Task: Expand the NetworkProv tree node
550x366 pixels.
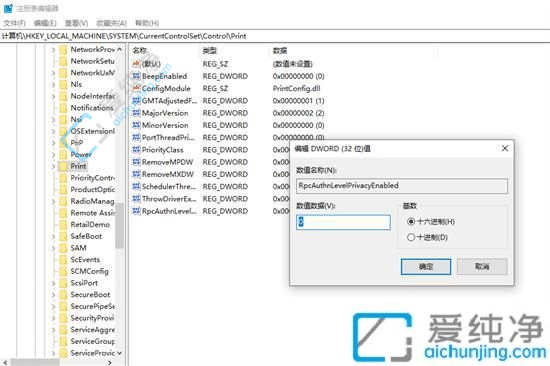Action: (x=53, y=49)
